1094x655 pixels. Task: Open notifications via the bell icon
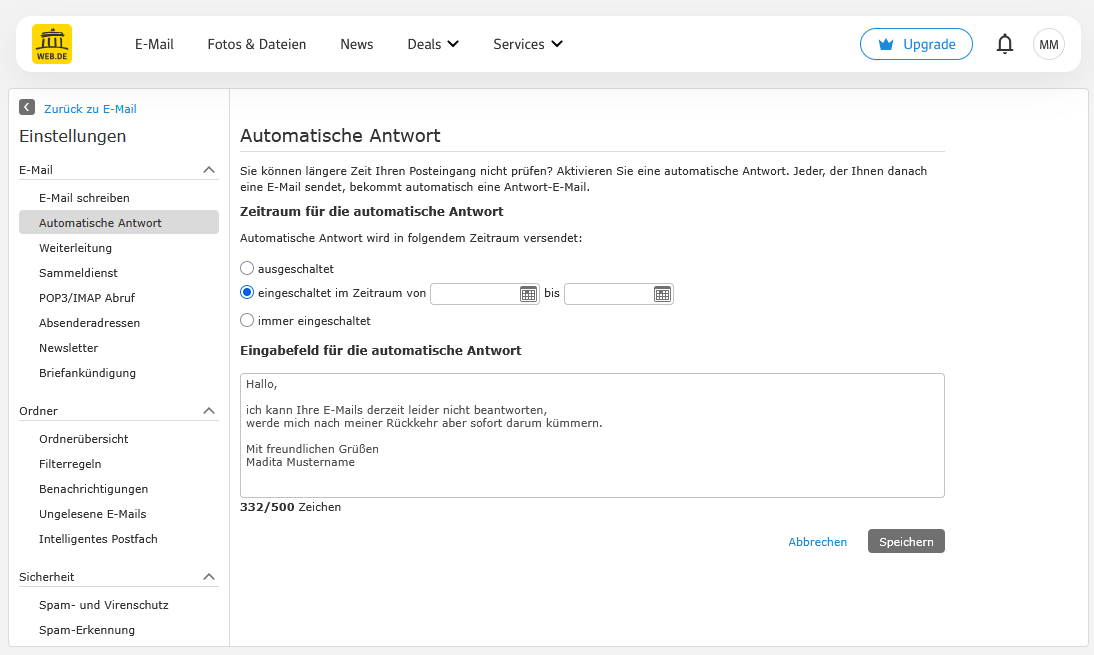pyautogui.click(x=1004, y=43)
